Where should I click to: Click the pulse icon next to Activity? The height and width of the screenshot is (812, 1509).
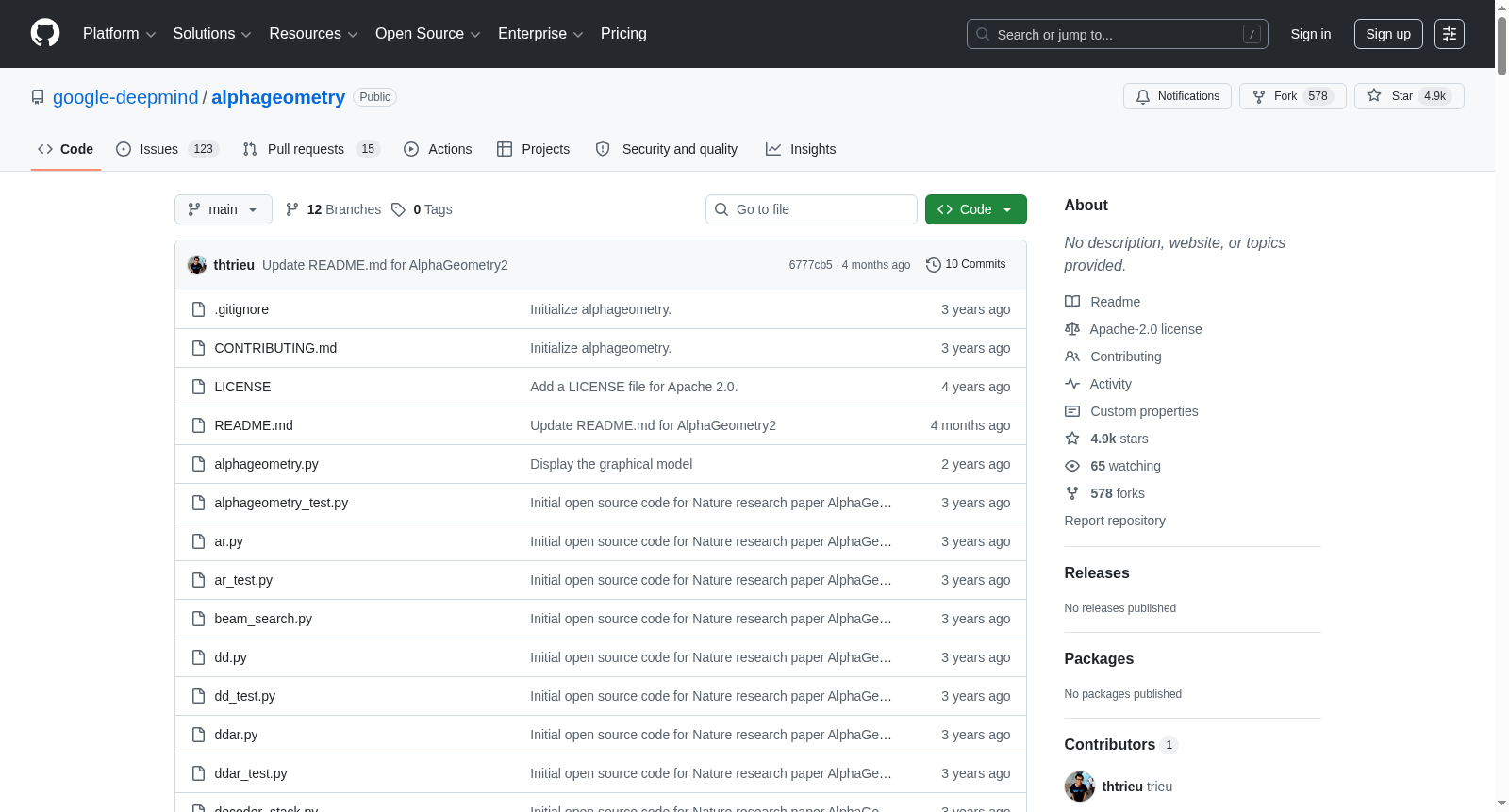(1072, 384)
